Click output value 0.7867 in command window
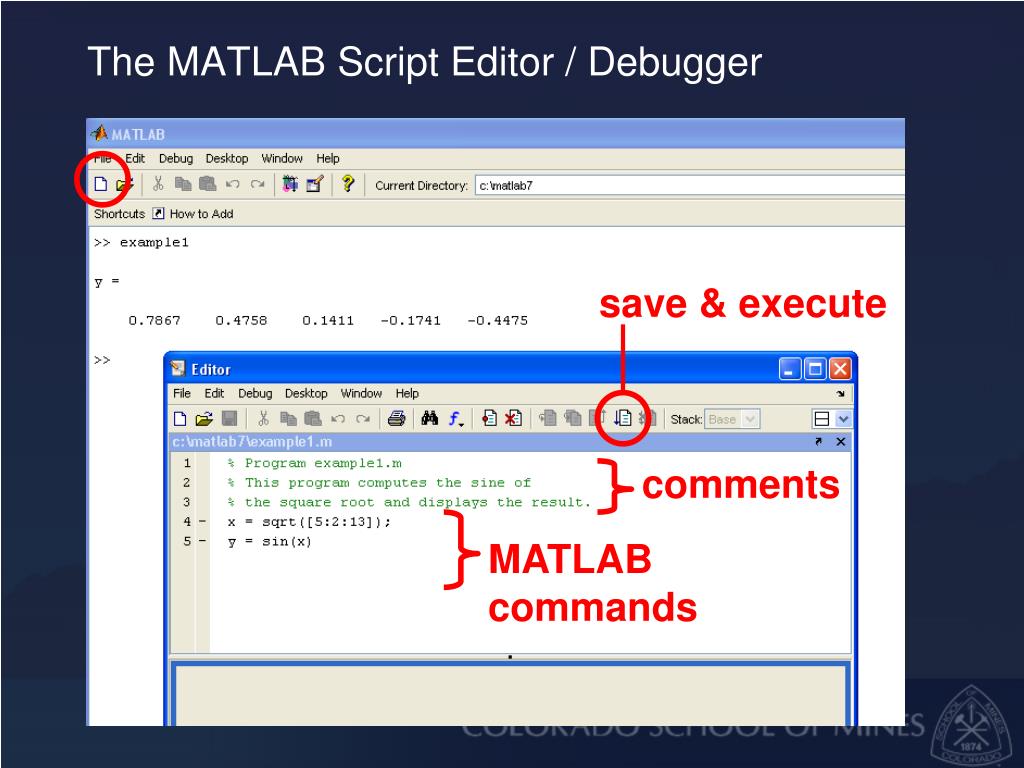This screenshot has width=1024, height=768. pos(154,321)
